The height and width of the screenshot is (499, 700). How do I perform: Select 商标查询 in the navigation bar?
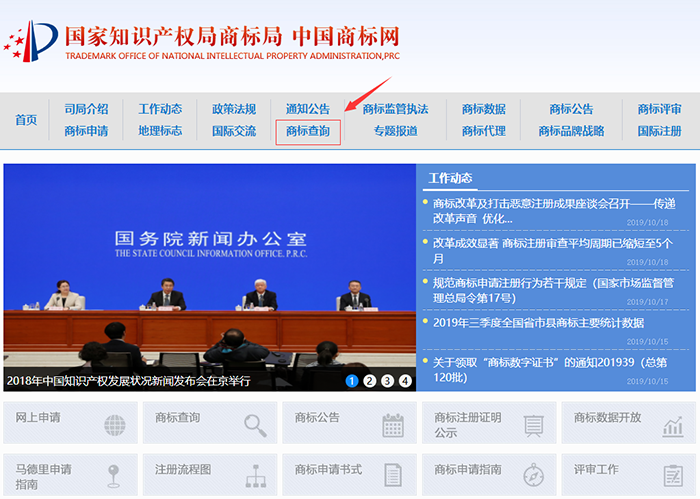click(x=308, y=131)
